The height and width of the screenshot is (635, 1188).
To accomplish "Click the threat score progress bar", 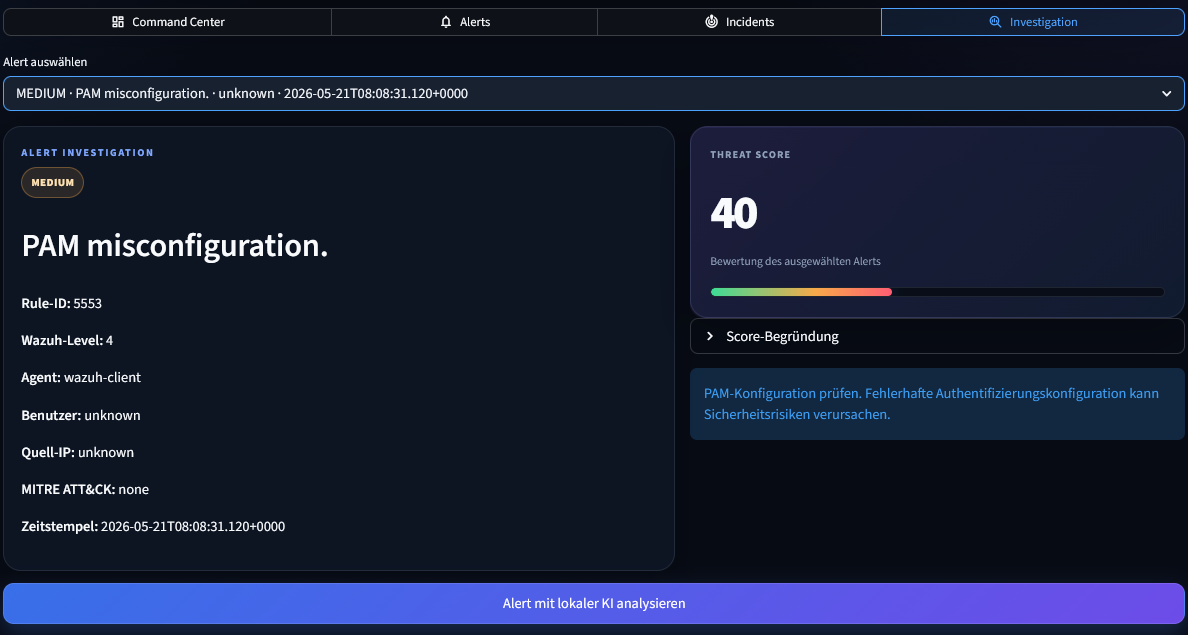I will (x=937, y=292).
